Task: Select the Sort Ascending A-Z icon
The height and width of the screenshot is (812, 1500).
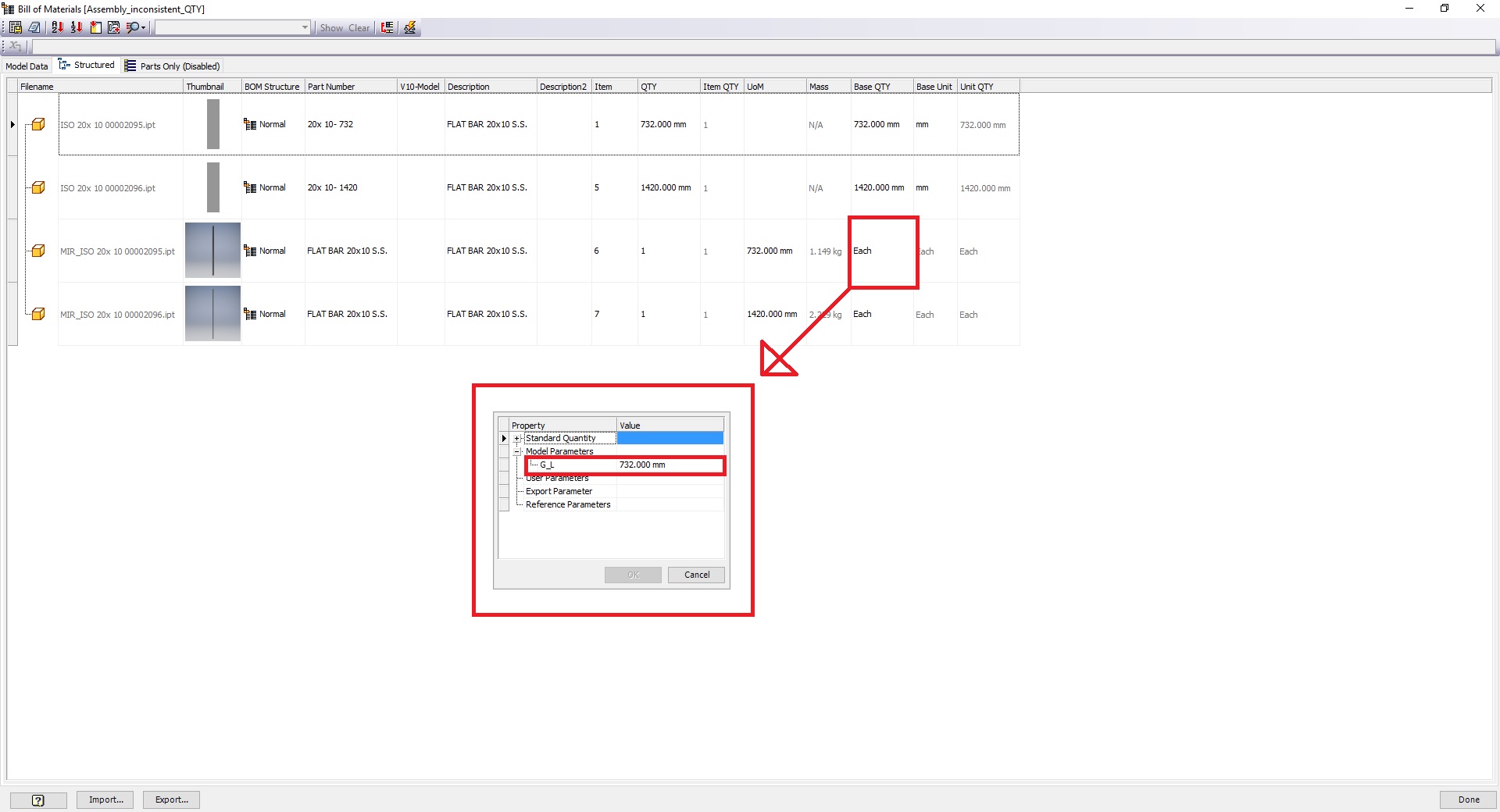Action: pyautogui.click(x=57, y=27)
